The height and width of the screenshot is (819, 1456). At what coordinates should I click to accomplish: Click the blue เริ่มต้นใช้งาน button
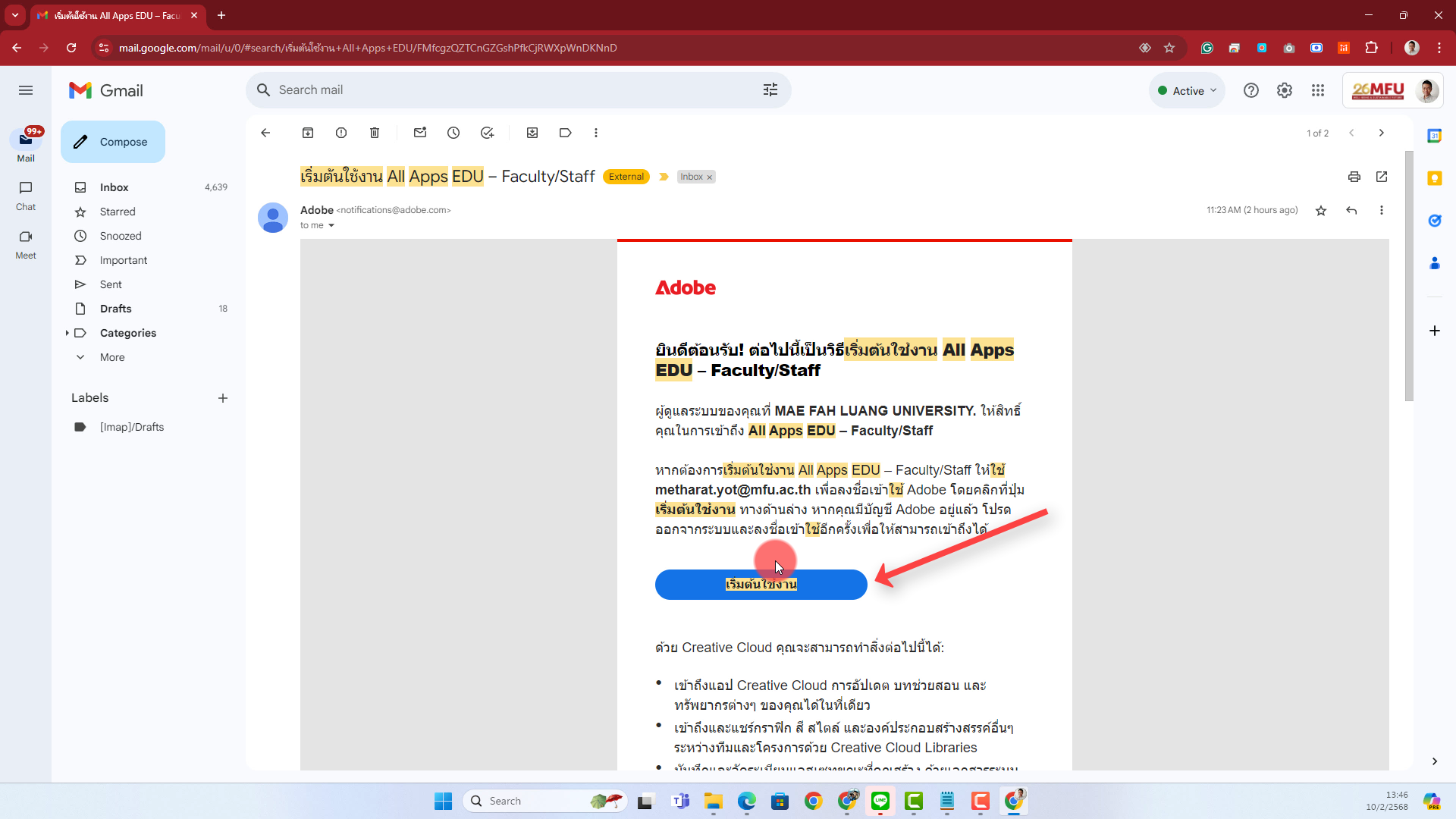click(x=761, y=585)
